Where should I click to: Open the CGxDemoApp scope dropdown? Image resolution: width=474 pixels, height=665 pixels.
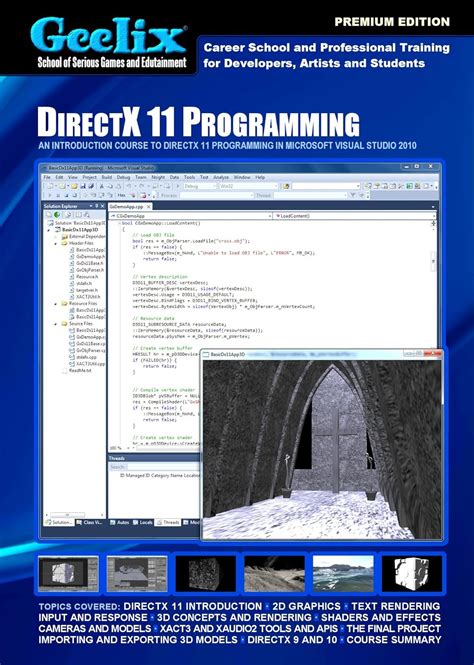tap(190, 216)
